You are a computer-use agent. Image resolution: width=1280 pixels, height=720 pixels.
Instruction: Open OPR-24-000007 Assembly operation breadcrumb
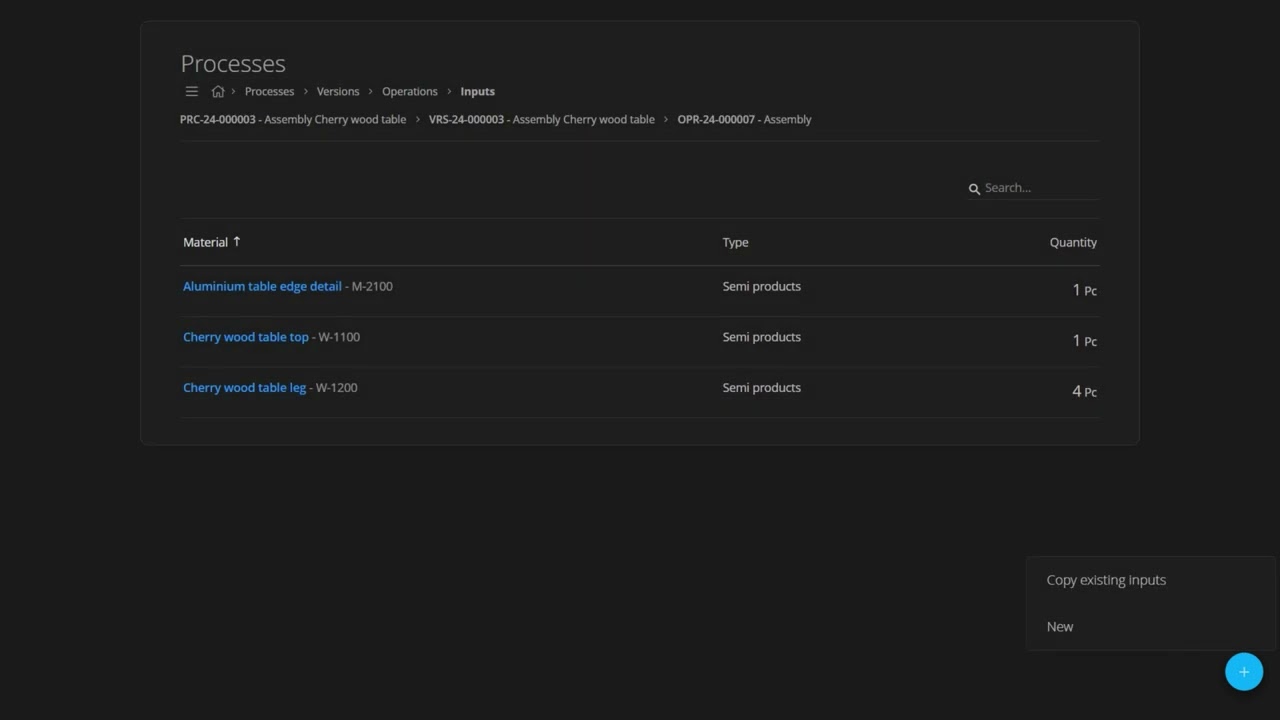(744, 119)
